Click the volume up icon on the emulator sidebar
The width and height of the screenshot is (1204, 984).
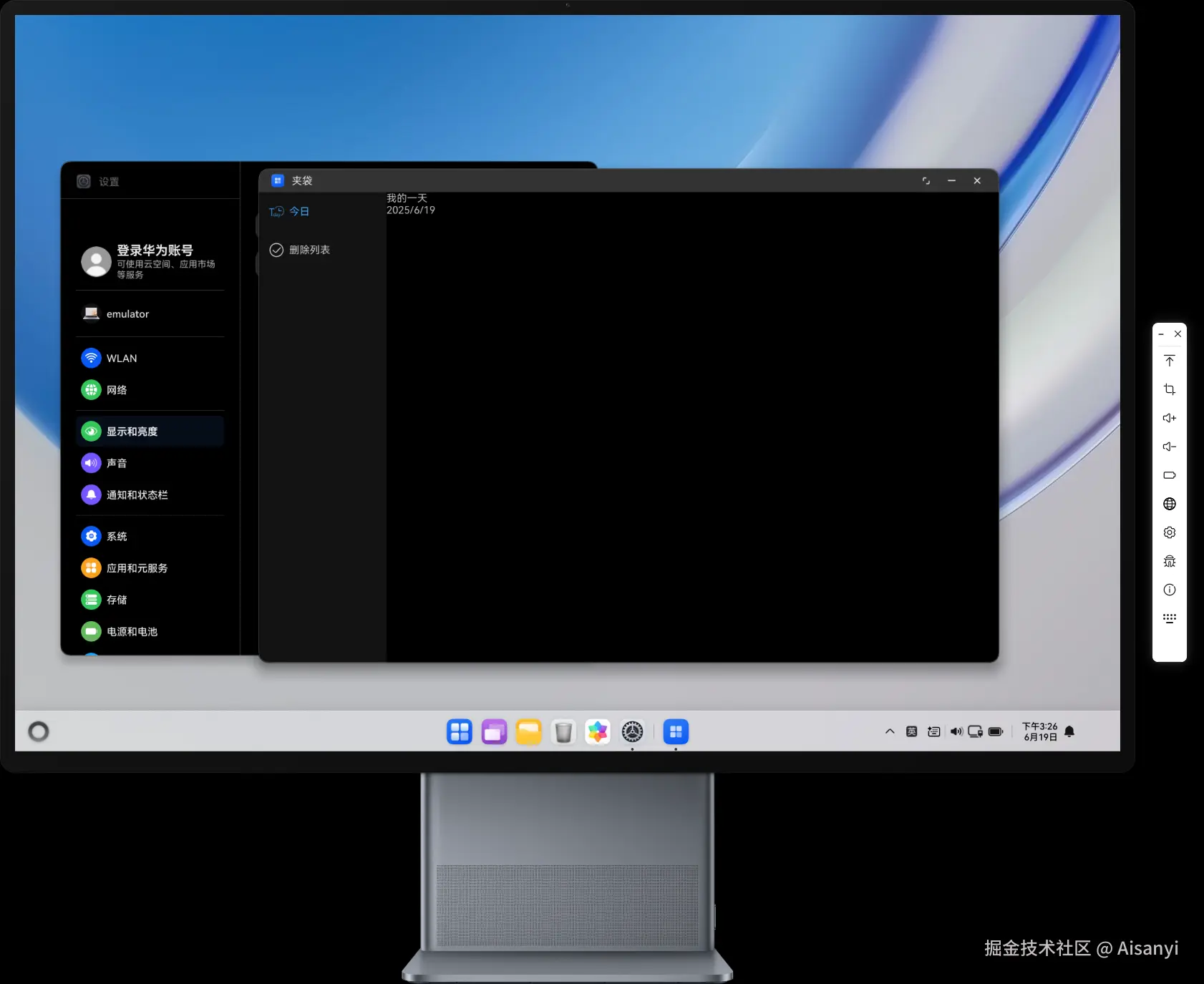1170,418
